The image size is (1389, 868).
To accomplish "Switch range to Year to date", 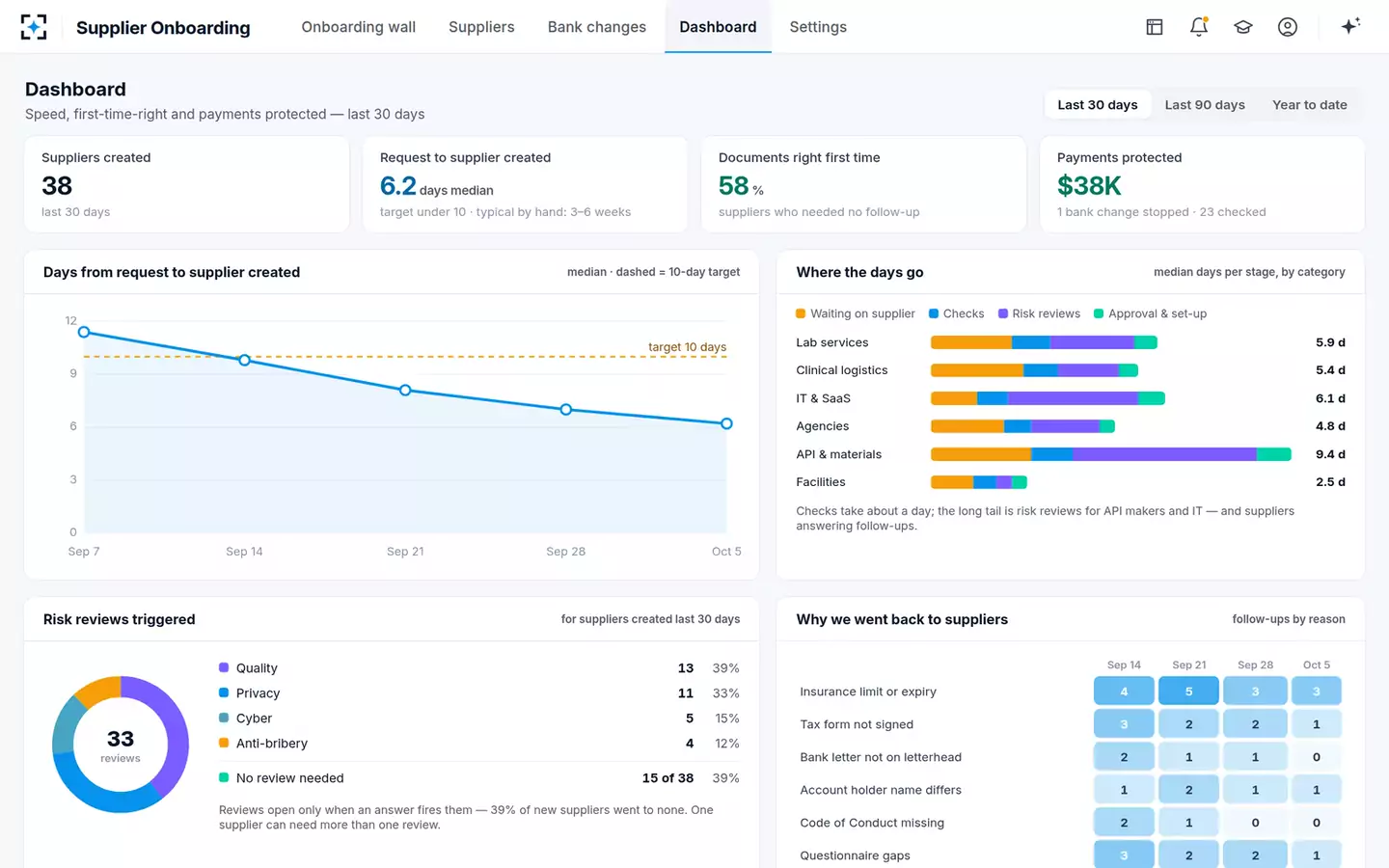I will coord(1310,105).
